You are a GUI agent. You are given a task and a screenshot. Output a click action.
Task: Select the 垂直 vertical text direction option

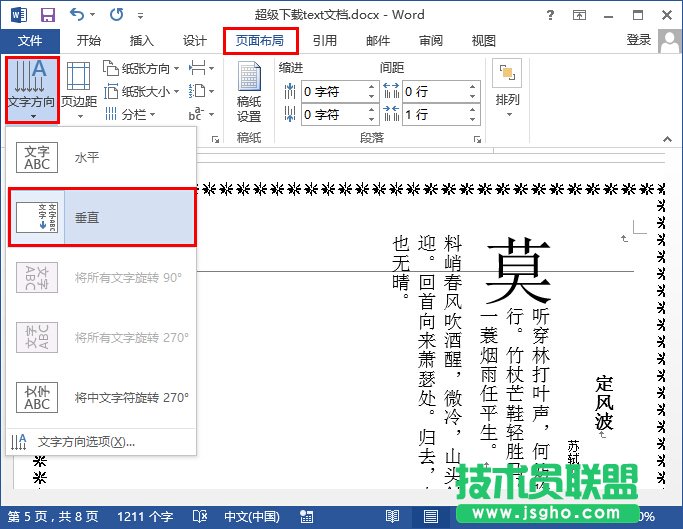point(102,216)
